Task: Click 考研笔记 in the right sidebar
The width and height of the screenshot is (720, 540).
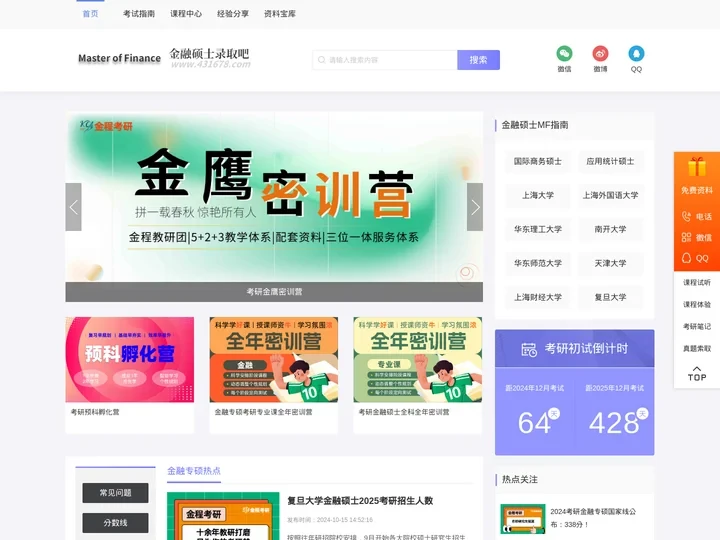Action: [x=697, y=326]
